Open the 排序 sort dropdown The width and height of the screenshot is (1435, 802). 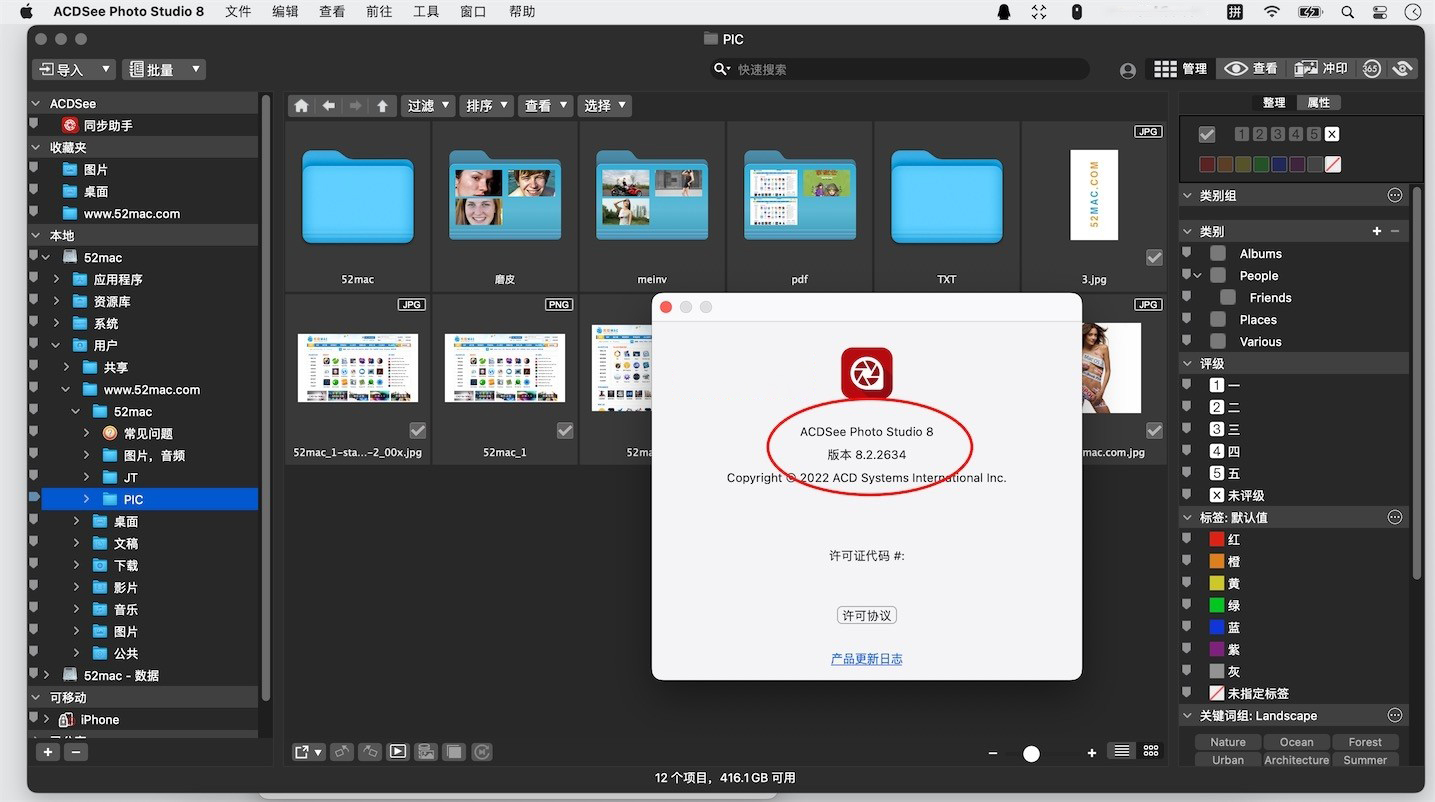pyautogui.click(x=487, y=106)
